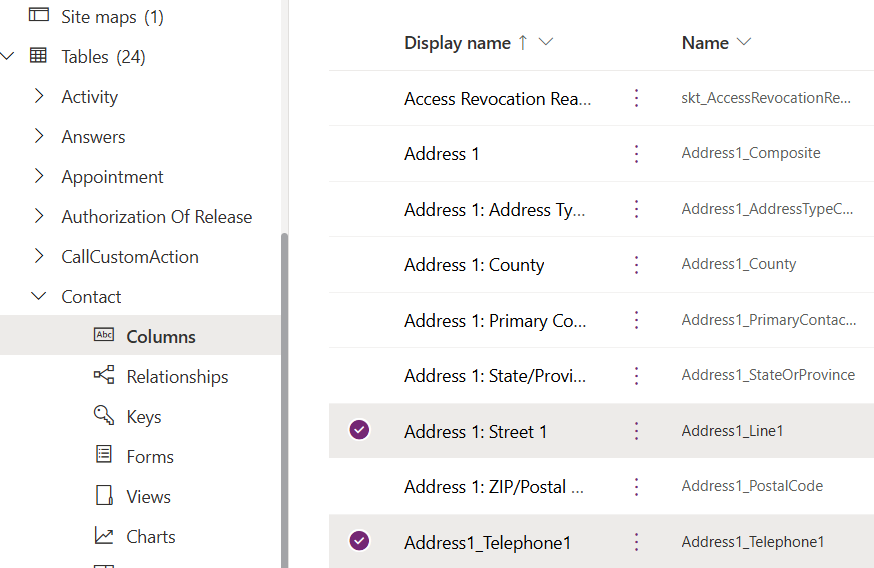The height and width of the screenshot is (568, 874).
Task: Open the Appointment table item
Action: pos(112,176)
